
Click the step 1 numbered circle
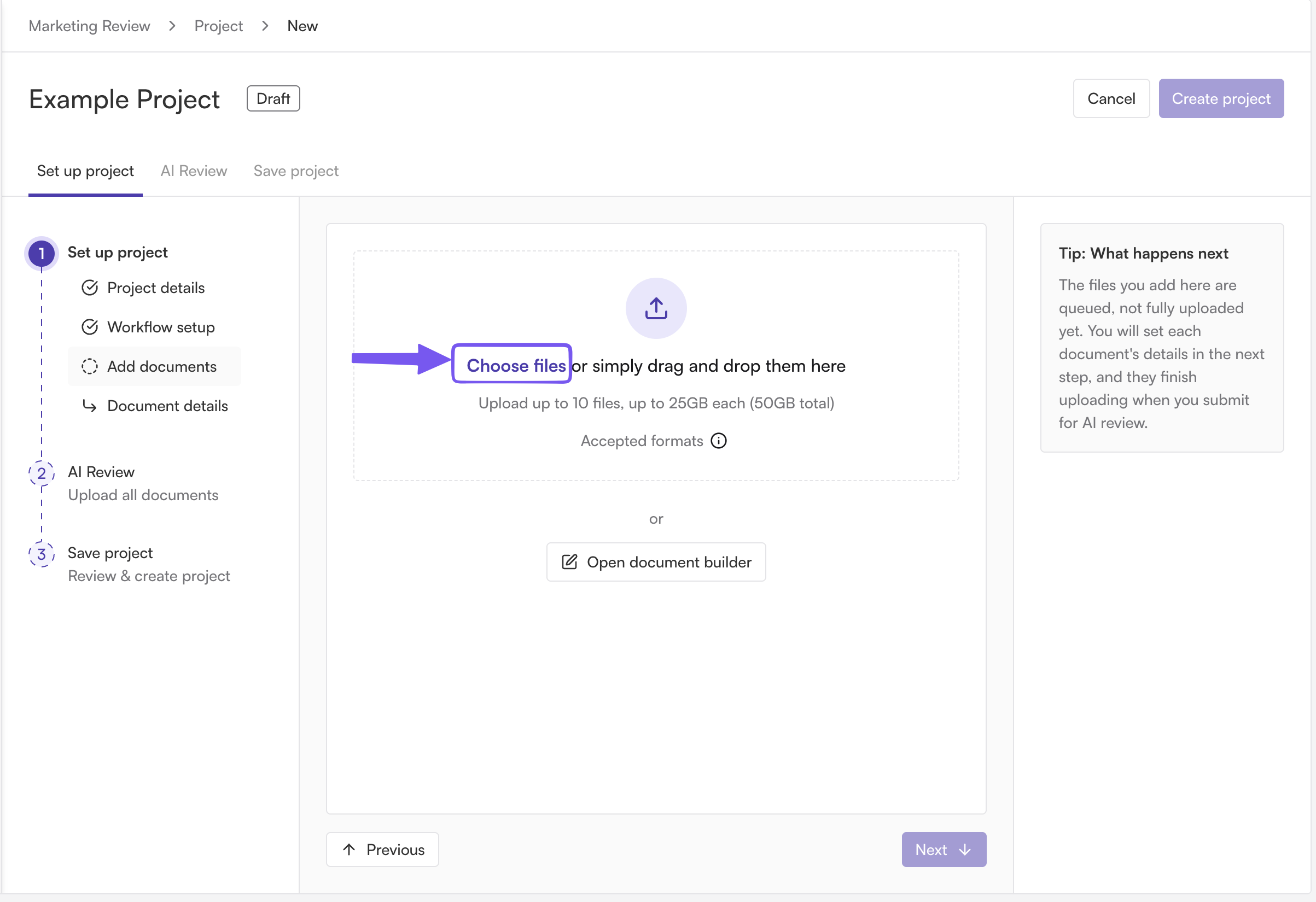click(x=42, y=253)
